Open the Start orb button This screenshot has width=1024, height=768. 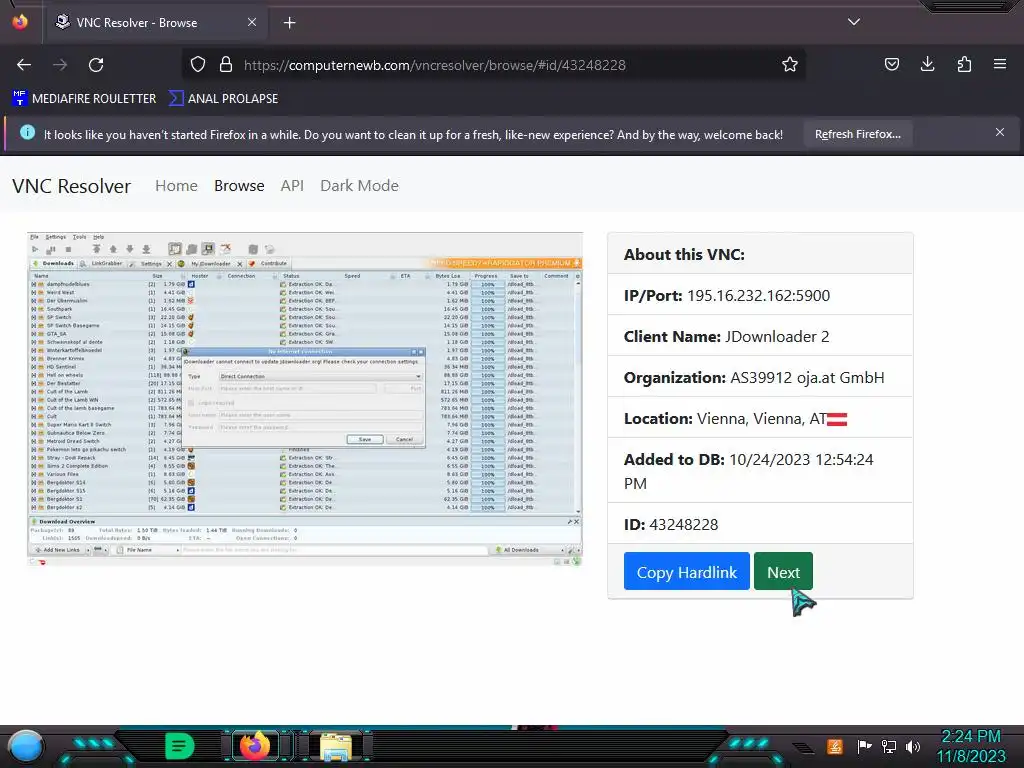tap(26, 746)
